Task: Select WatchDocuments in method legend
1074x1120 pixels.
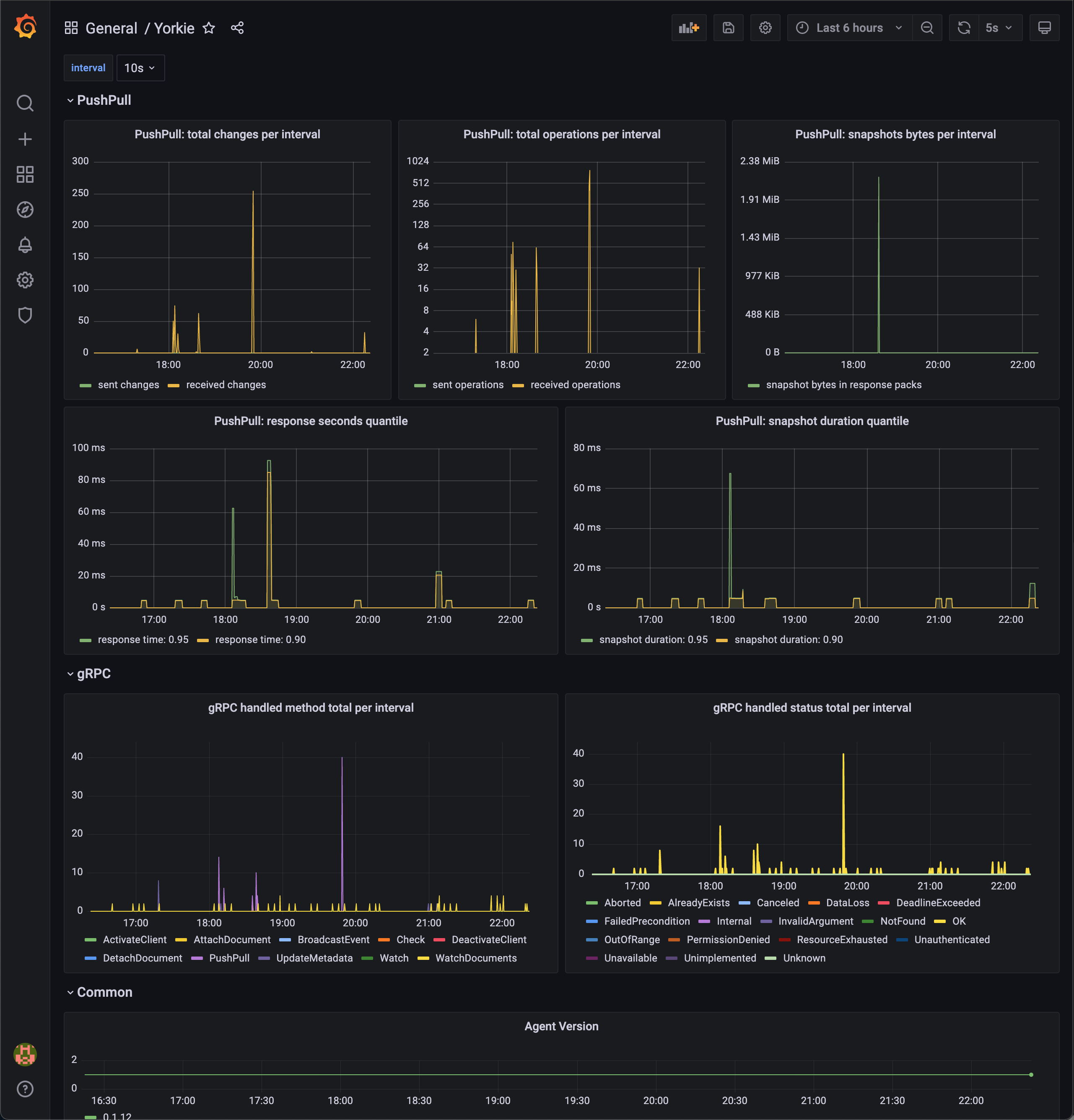Action: click(476, 958)
